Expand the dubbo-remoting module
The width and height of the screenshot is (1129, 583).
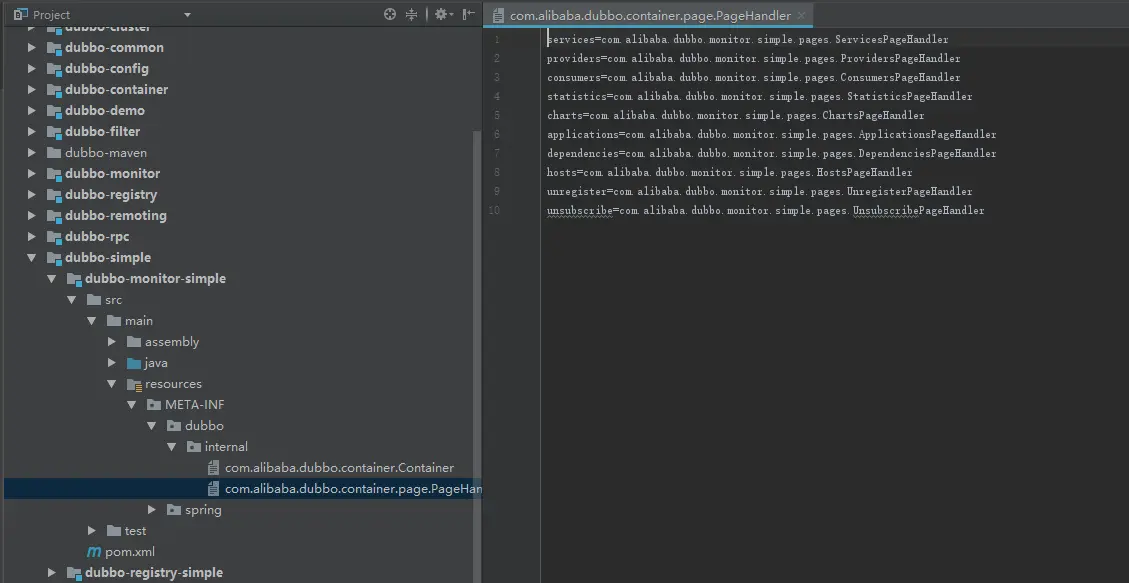tap(32, 215)
